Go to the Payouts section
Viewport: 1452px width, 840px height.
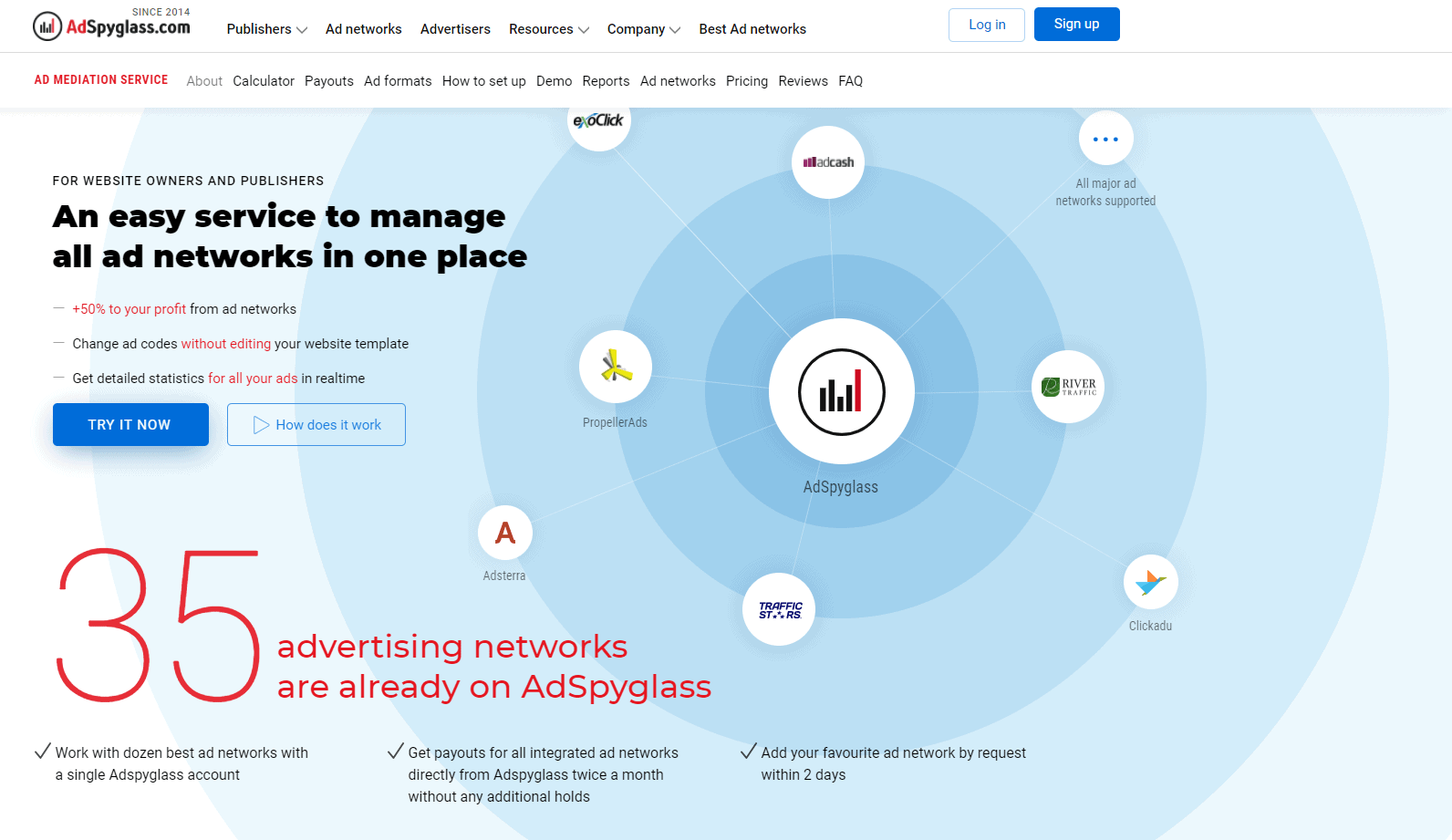[x=329, y=81]
